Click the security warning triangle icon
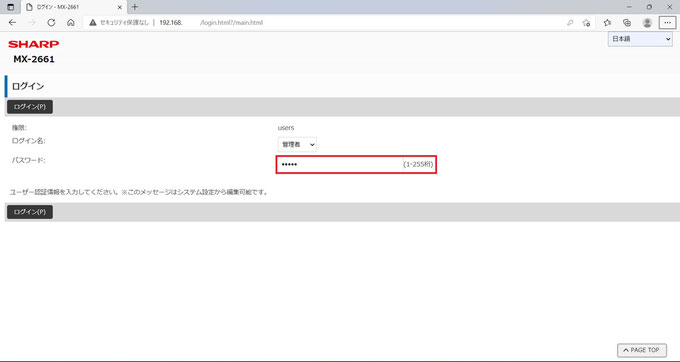Screen dimensions: 680x362 [93, 23]
